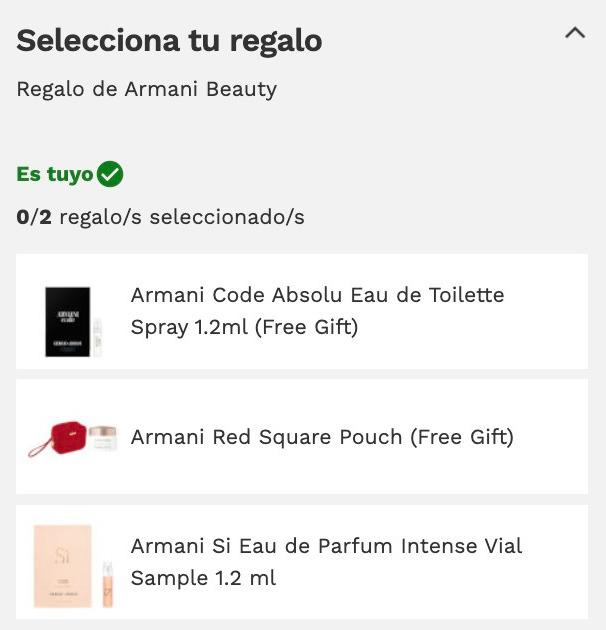Image resolution: width=606 pixels, height=630 pixels.
Task: Click the small cream jar beside the pouch
Action: [103, 438]
